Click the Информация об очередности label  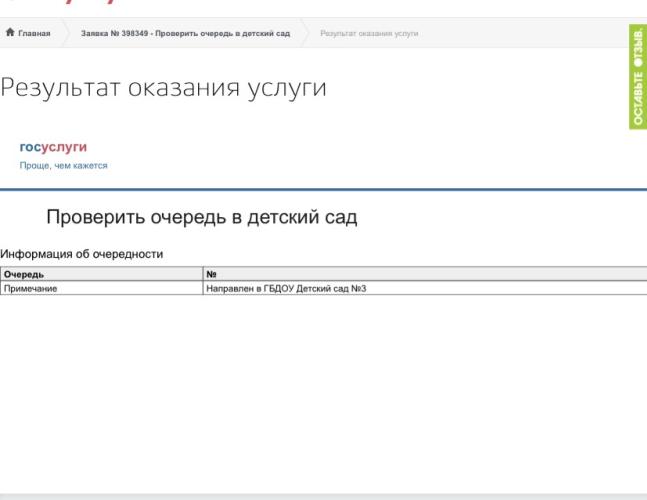pyautogui.click(x=82, y=254)
